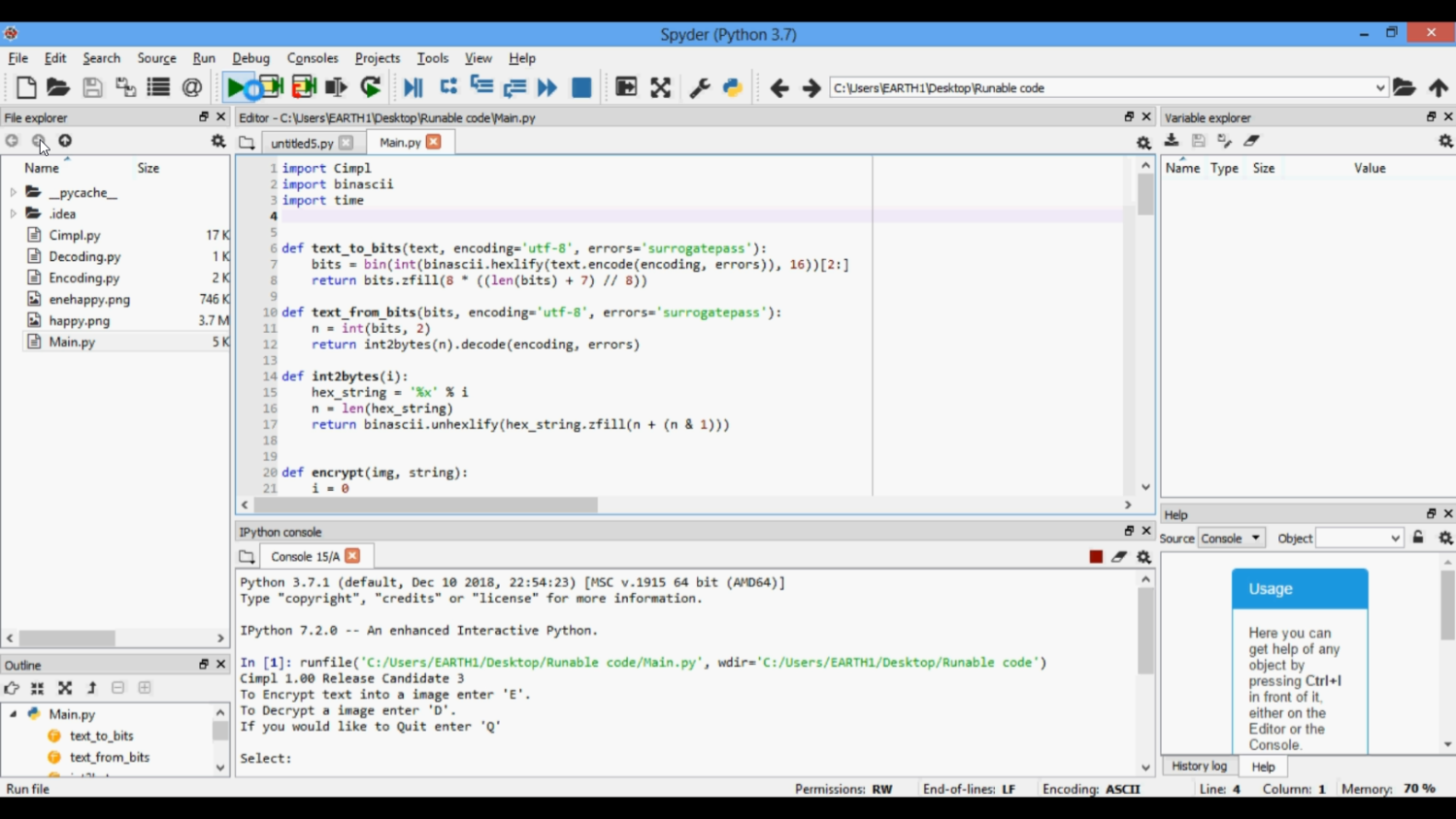Viewport: 1456px width, 819px height.
Task: Click the Debug file icon
Action: pyautogui.click(x=413, y=87)
